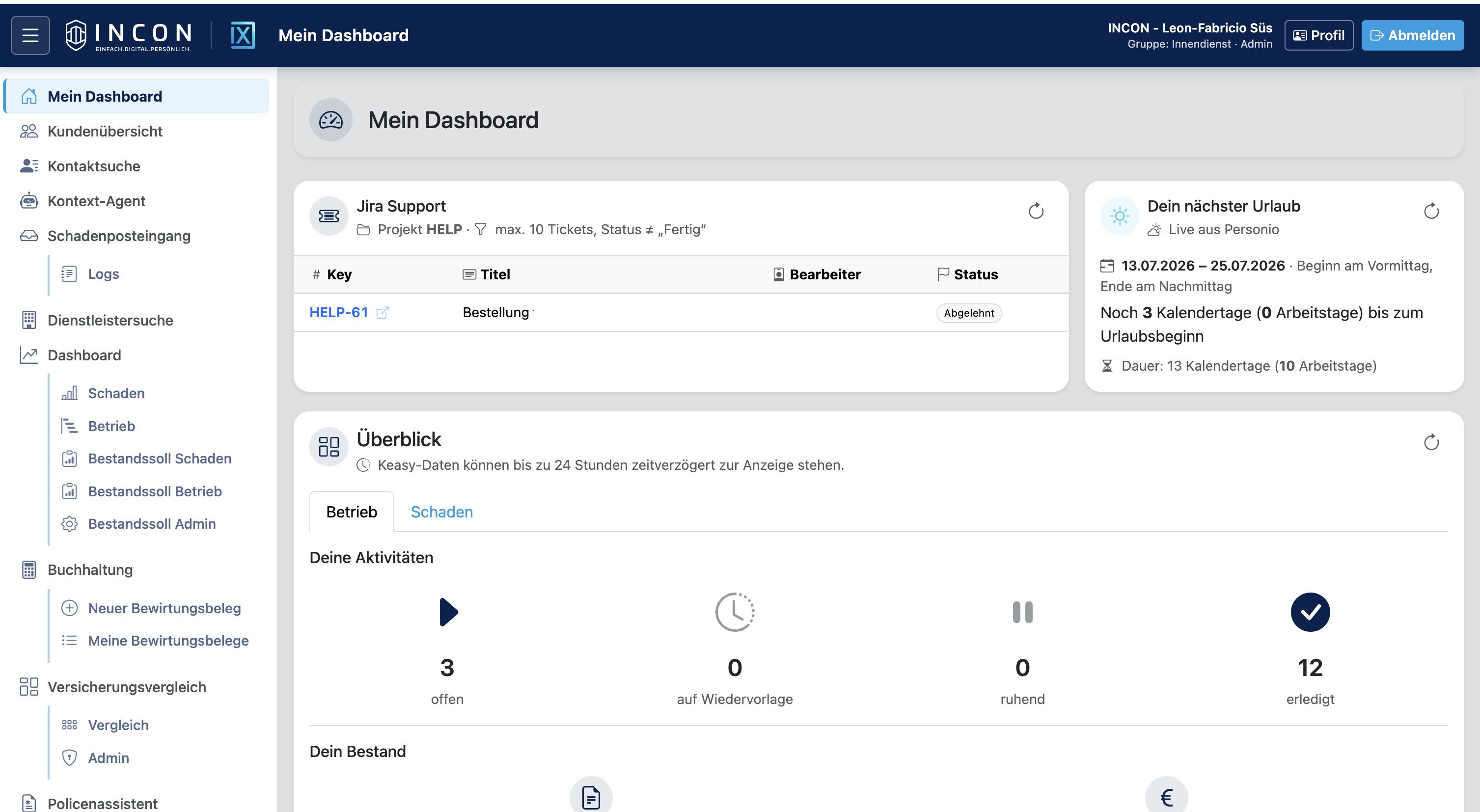Open Neuer Bewirtungsbeleg link
Image resolution: width=1480 pixels, height=812 pixels.
pyautogui.click(x=164, y=608)
